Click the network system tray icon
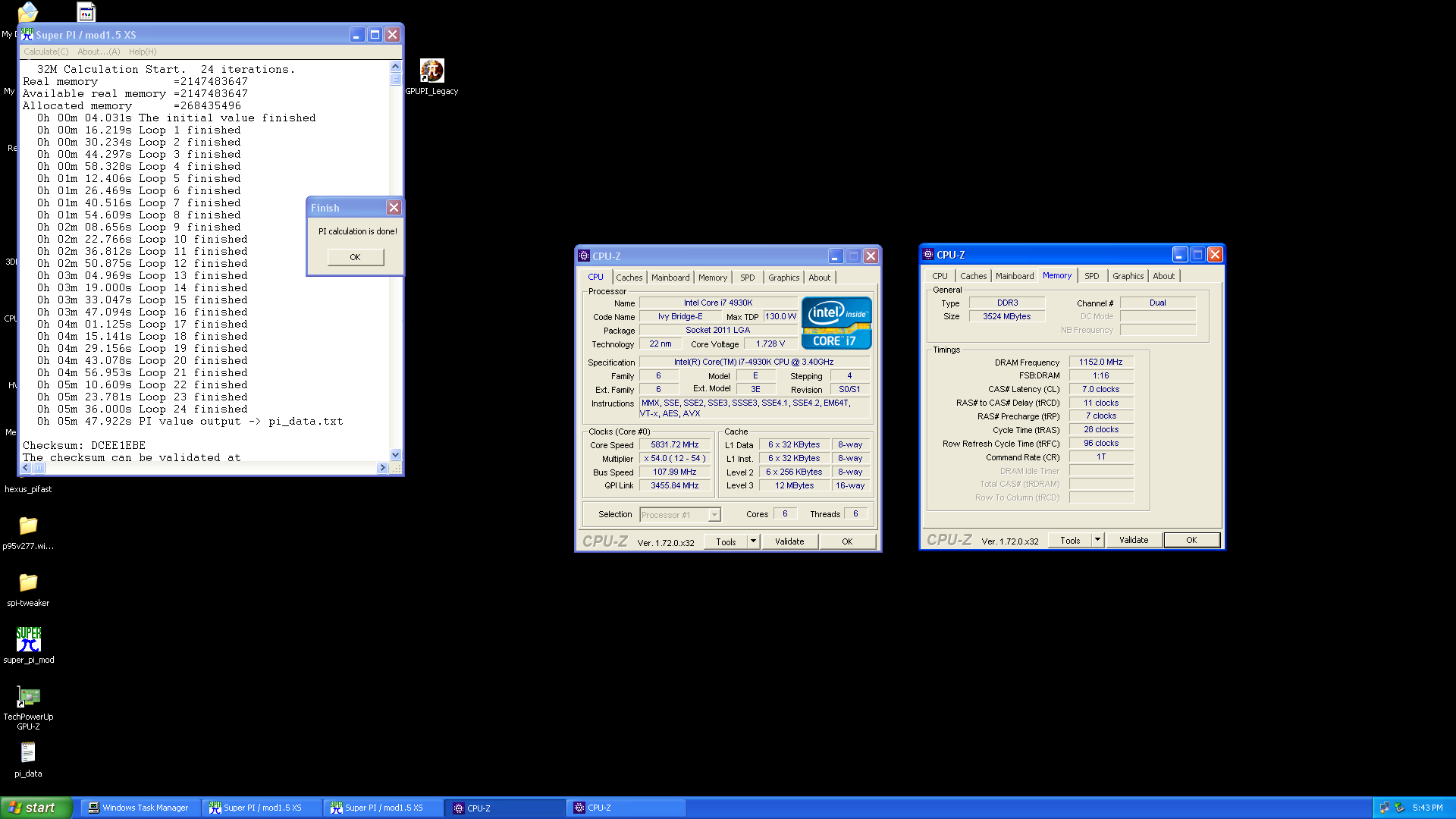 coord(1385,808)
